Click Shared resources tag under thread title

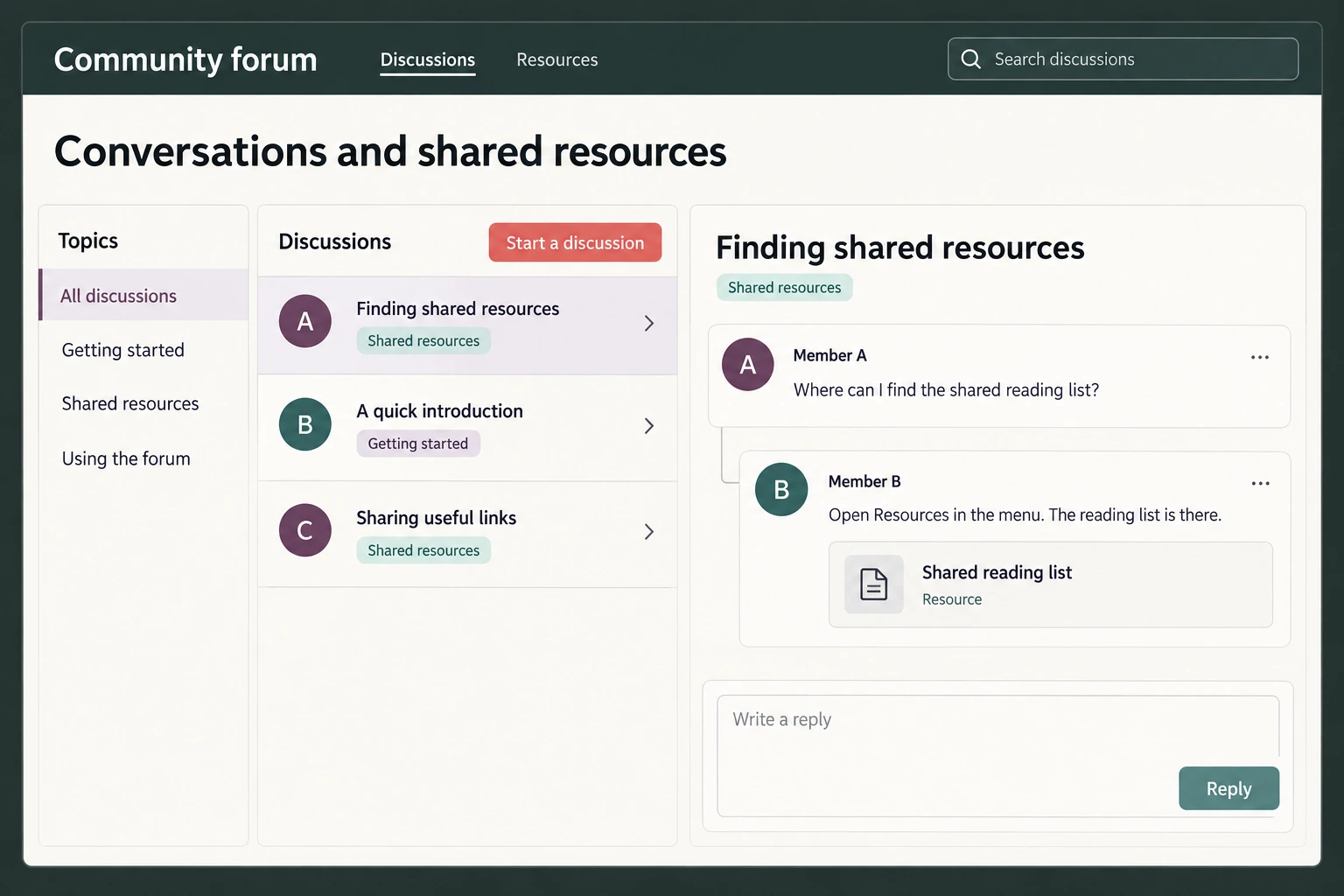click(784, 287)
